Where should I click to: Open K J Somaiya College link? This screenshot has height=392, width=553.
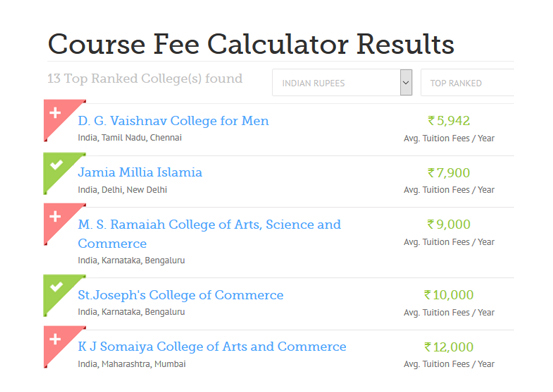click(212, 346)
